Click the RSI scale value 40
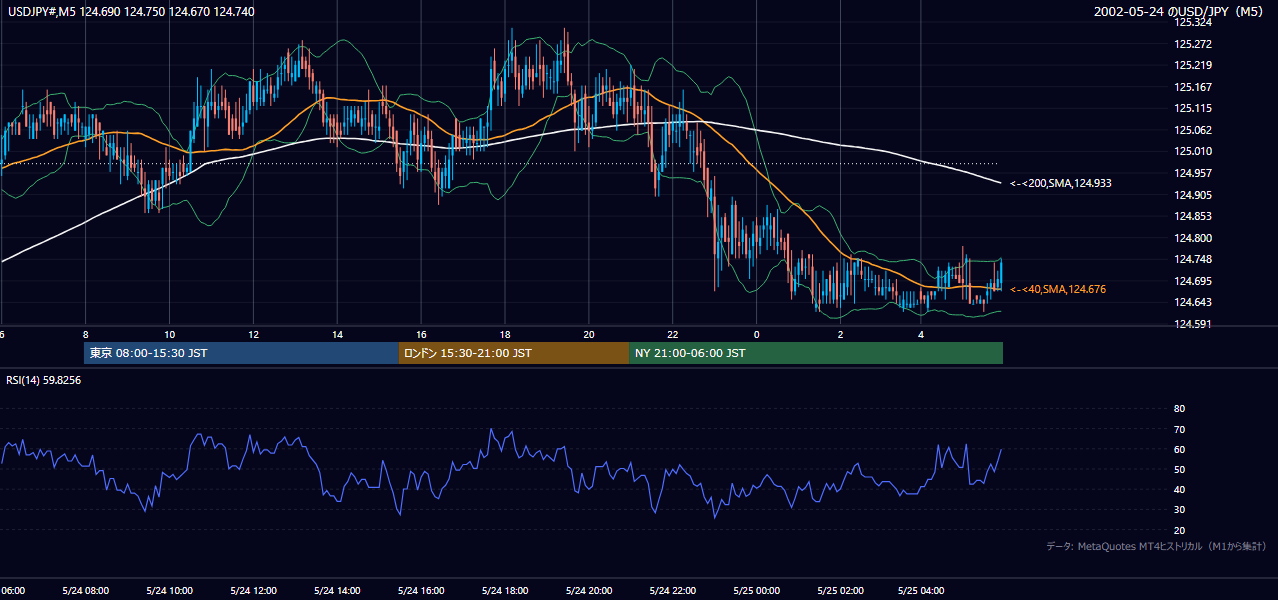Screen dimensions: 1278x600 pyautogui.click(x=1179, y=489)
